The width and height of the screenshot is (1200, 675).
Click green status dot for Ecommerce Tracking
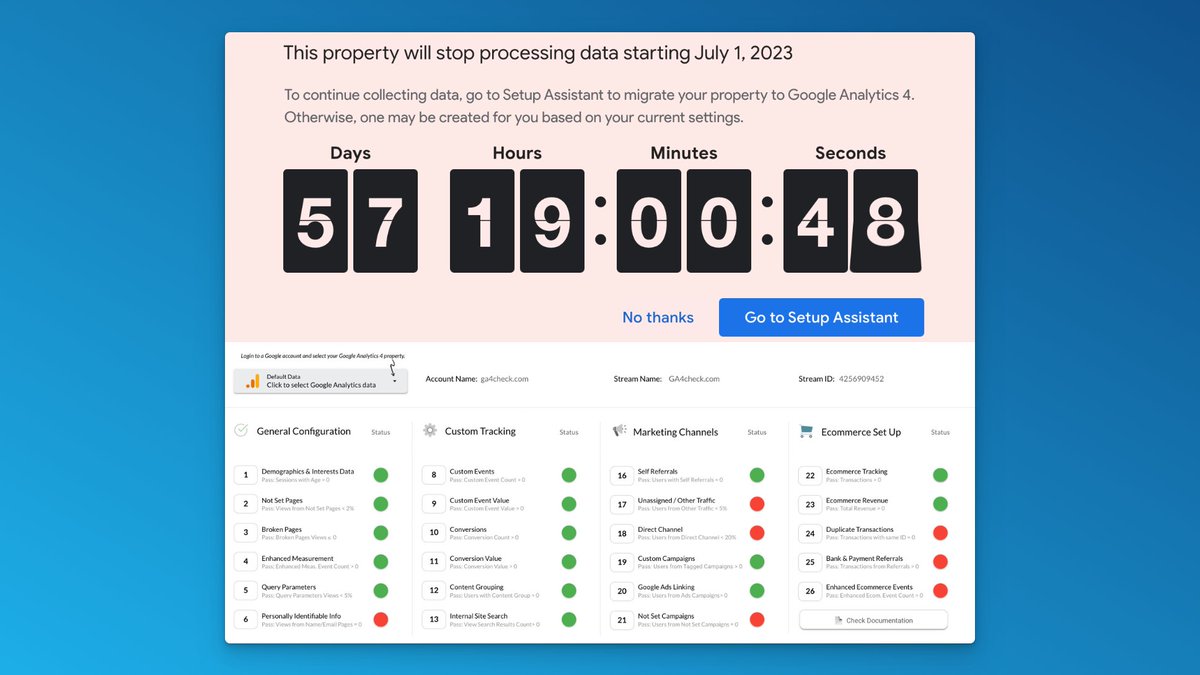[x=940, y=475]
